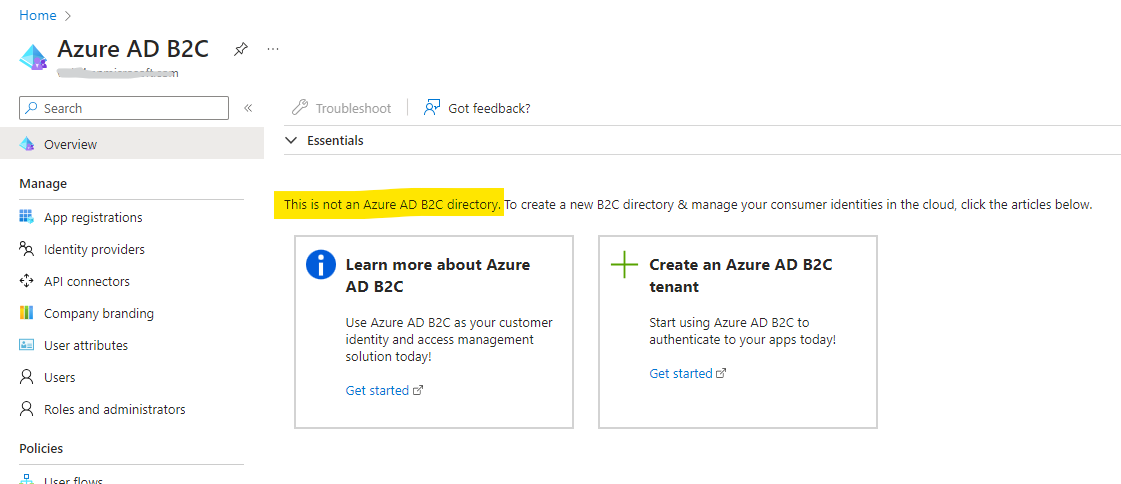Screen dimensions: 1121x484
Task: Pin the Azure AD B2C blade
Action: pos(241,49)
